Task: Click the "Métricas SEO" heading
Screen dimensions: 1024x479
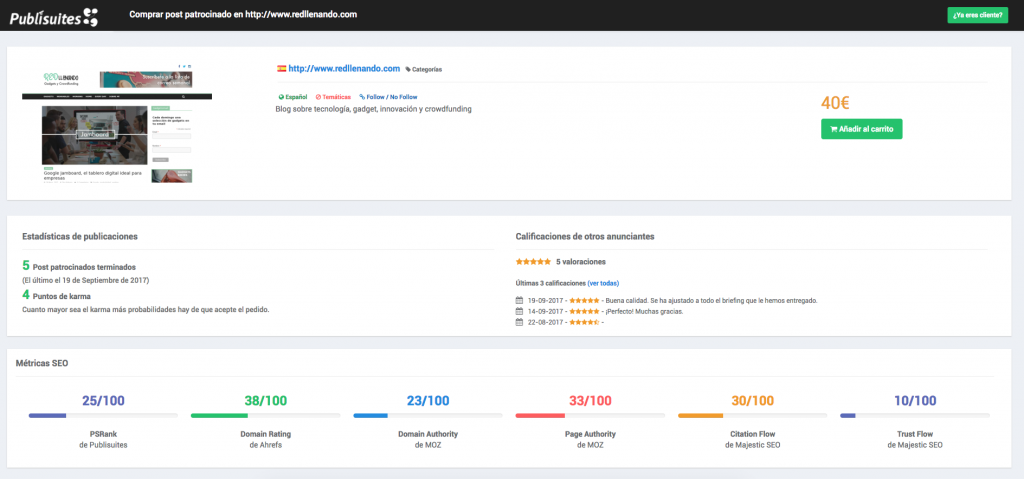Action: point(42,363)
